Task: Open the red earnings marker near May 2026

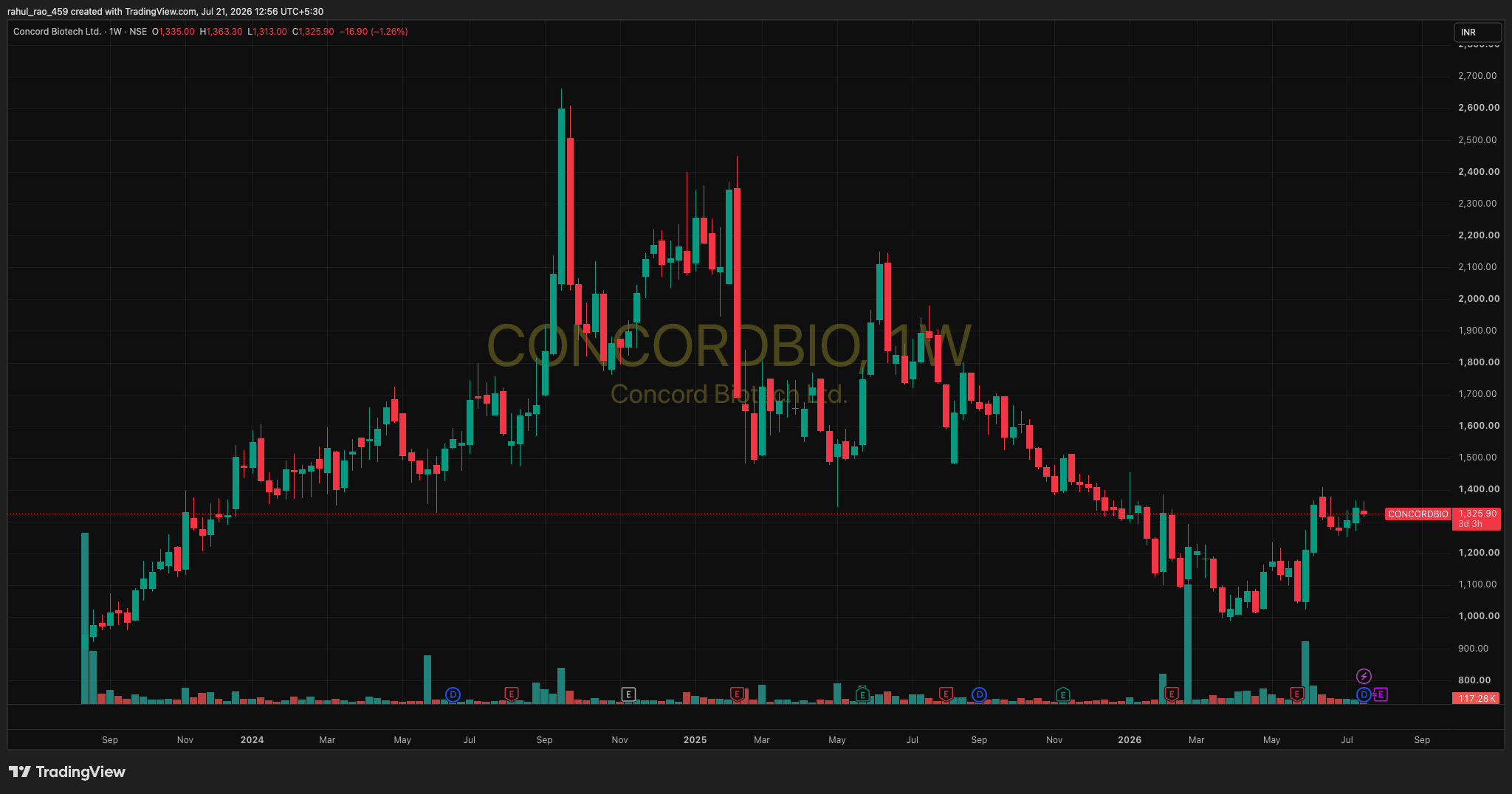Action: (1296, 694)
